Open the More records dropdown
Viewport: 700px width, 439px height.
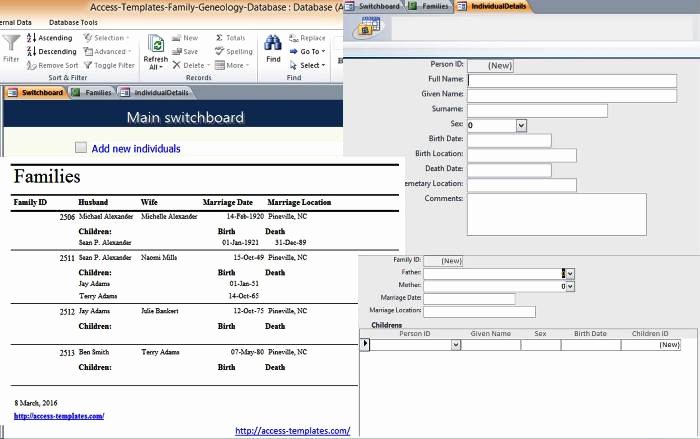point(232,65)
